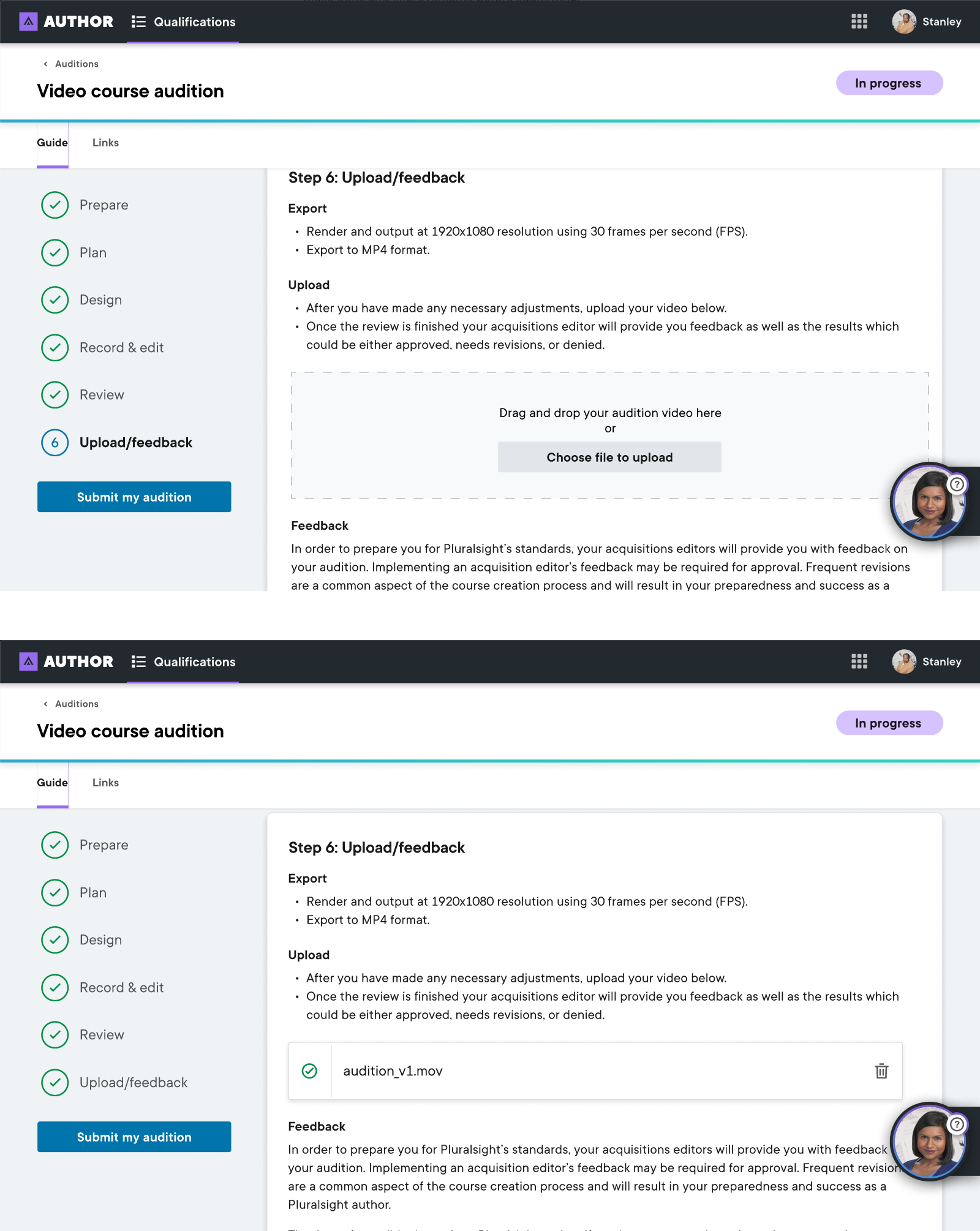The width and height of the screenshot is (980, 1231).
Task: Click the green checkmark next to audition_v1.mov
Action: (x=309, y=1071)
